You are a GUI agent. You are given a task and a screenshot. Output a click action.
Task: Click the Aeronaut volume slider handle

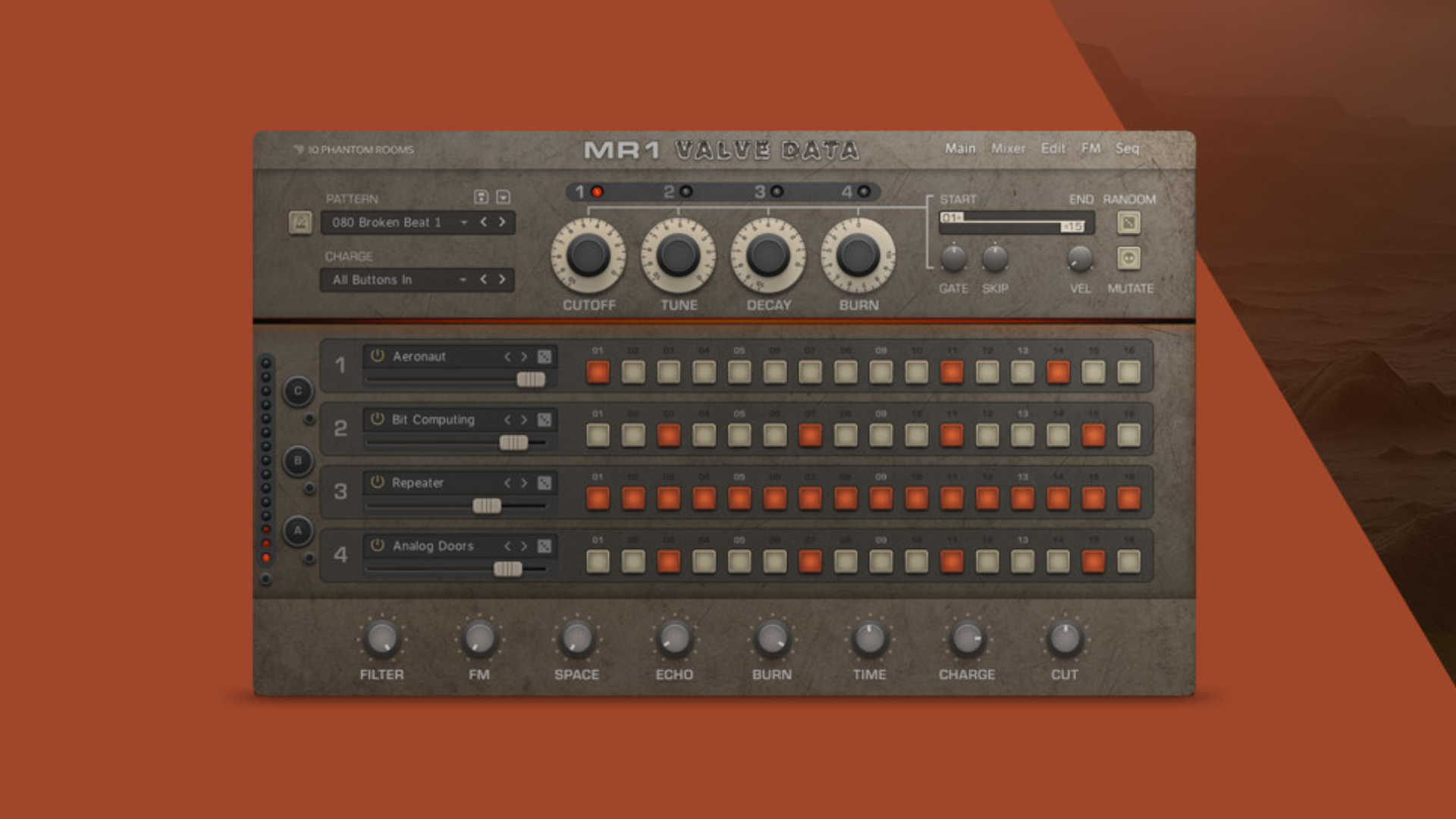tap(531, 379)
